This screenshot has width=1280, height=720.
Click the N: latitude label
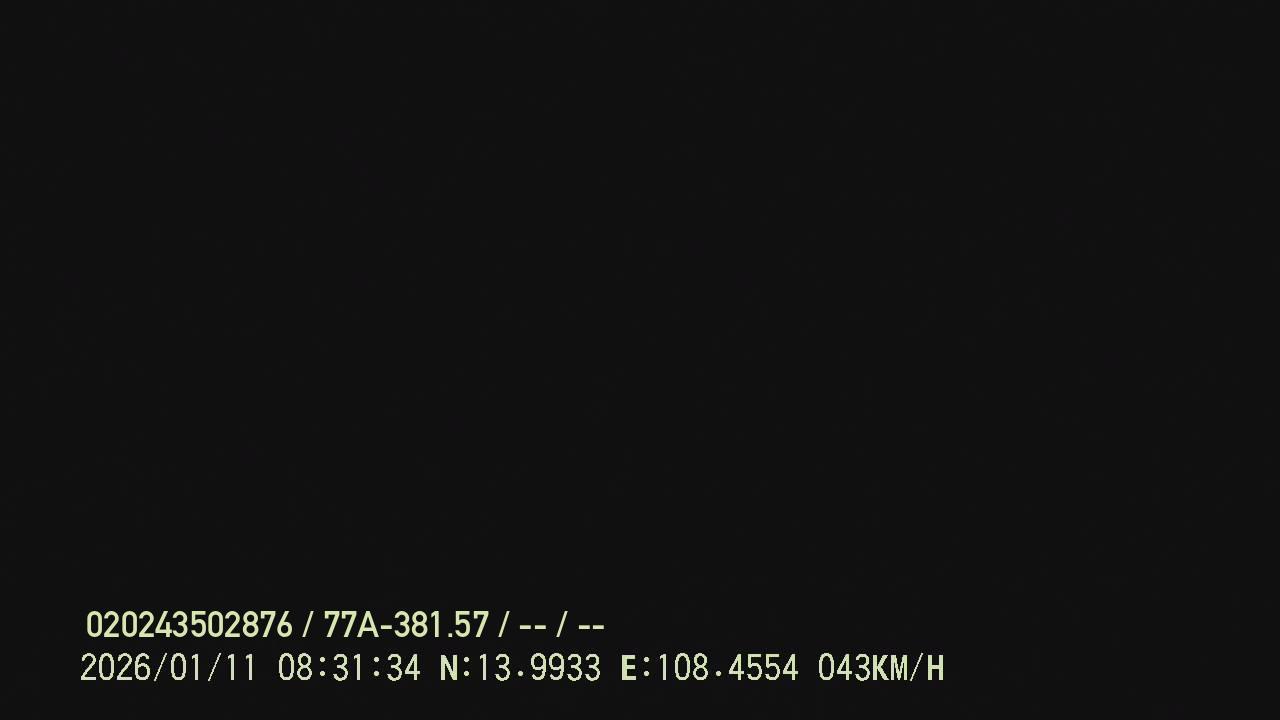click(455, 668)
